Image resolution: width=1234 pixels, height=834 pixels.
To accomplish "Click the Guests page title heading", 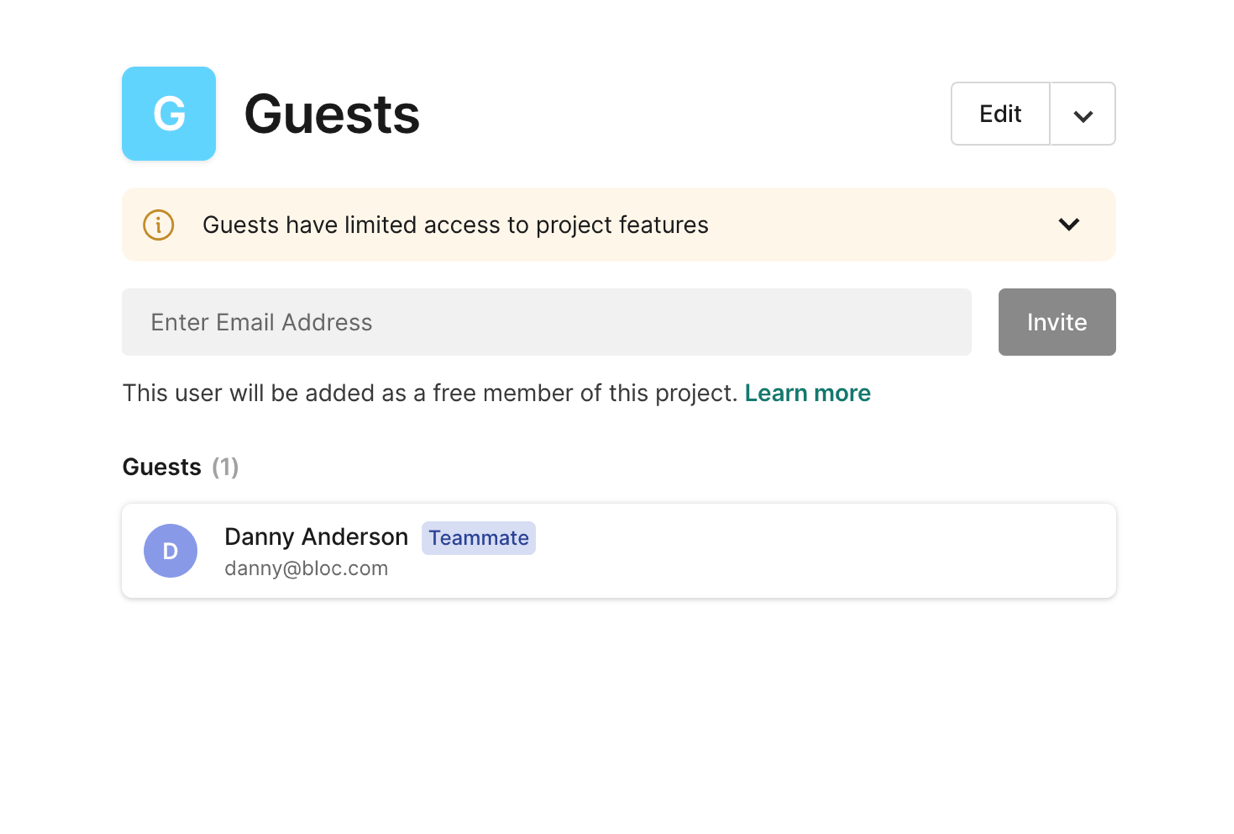I will pos(332,114).
